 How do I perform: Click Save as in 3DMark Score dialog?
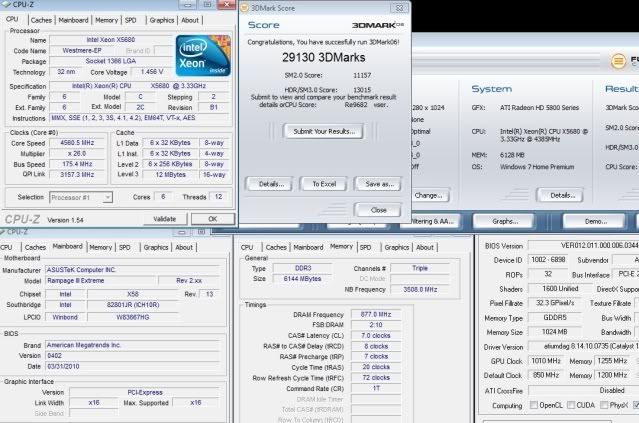[379, 184]
